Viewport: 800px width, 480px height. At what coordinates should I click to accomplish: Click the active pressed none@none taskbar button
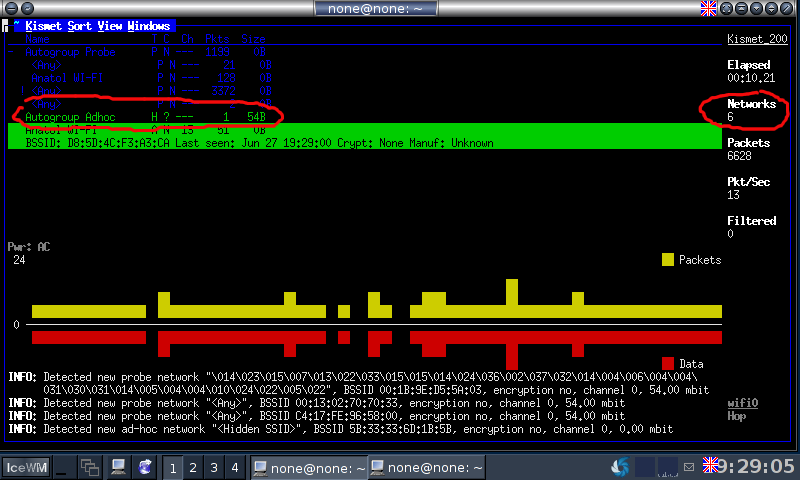tap(309, 467)
